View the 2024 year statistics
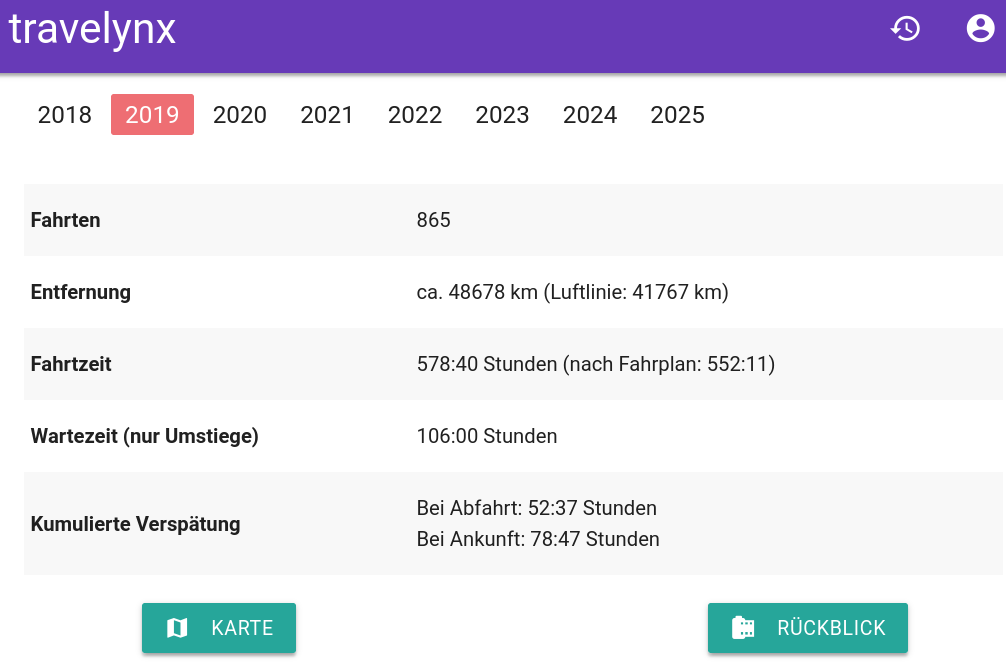The height and width of the screenshot is (666, 1006). [590, 115]
